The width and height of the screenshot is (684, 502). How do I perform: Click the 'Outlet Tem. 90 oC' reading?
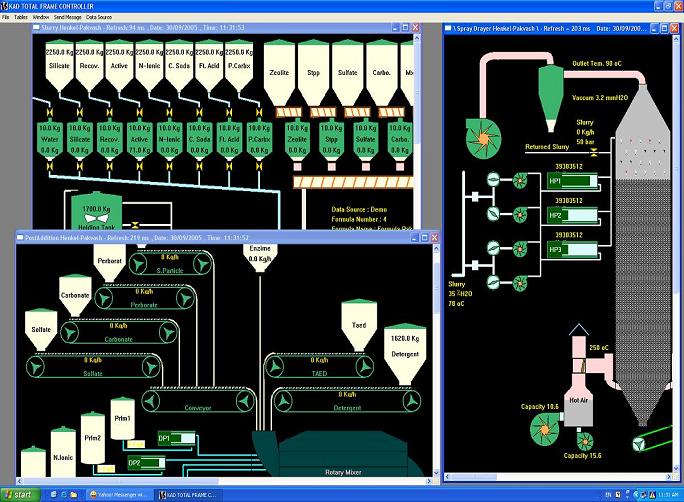pos(597,64)
